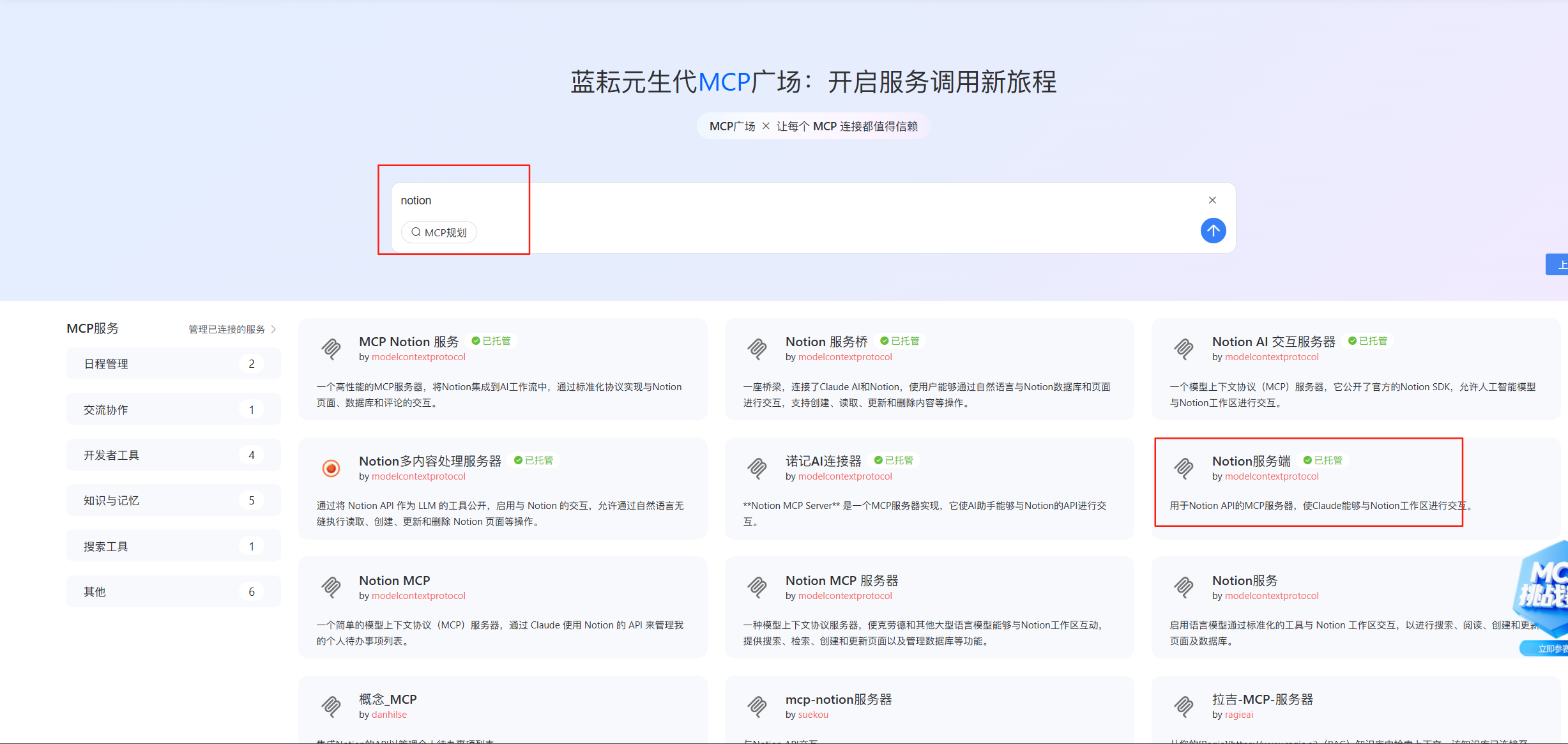
Task: Open the Notion MCP 服务器 title
Action: 842,581
